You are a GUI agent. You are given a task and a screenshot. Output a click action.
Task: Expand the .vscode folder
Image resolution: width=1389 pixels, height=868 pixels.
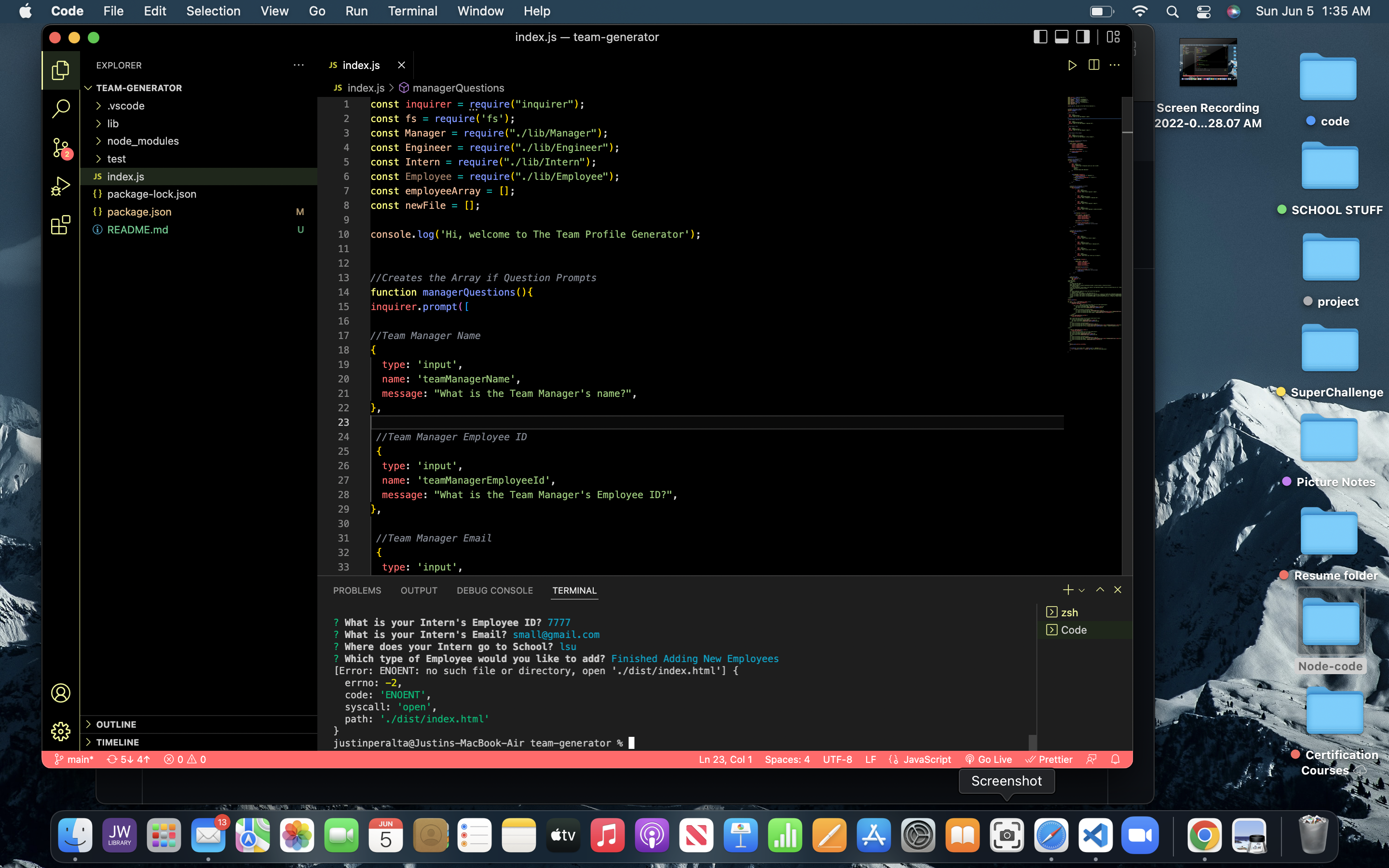click(x=198, y=106)
